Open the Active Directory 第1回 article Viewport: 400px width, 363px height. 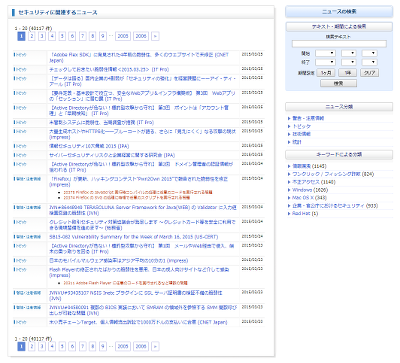click(x=142, y=248)
